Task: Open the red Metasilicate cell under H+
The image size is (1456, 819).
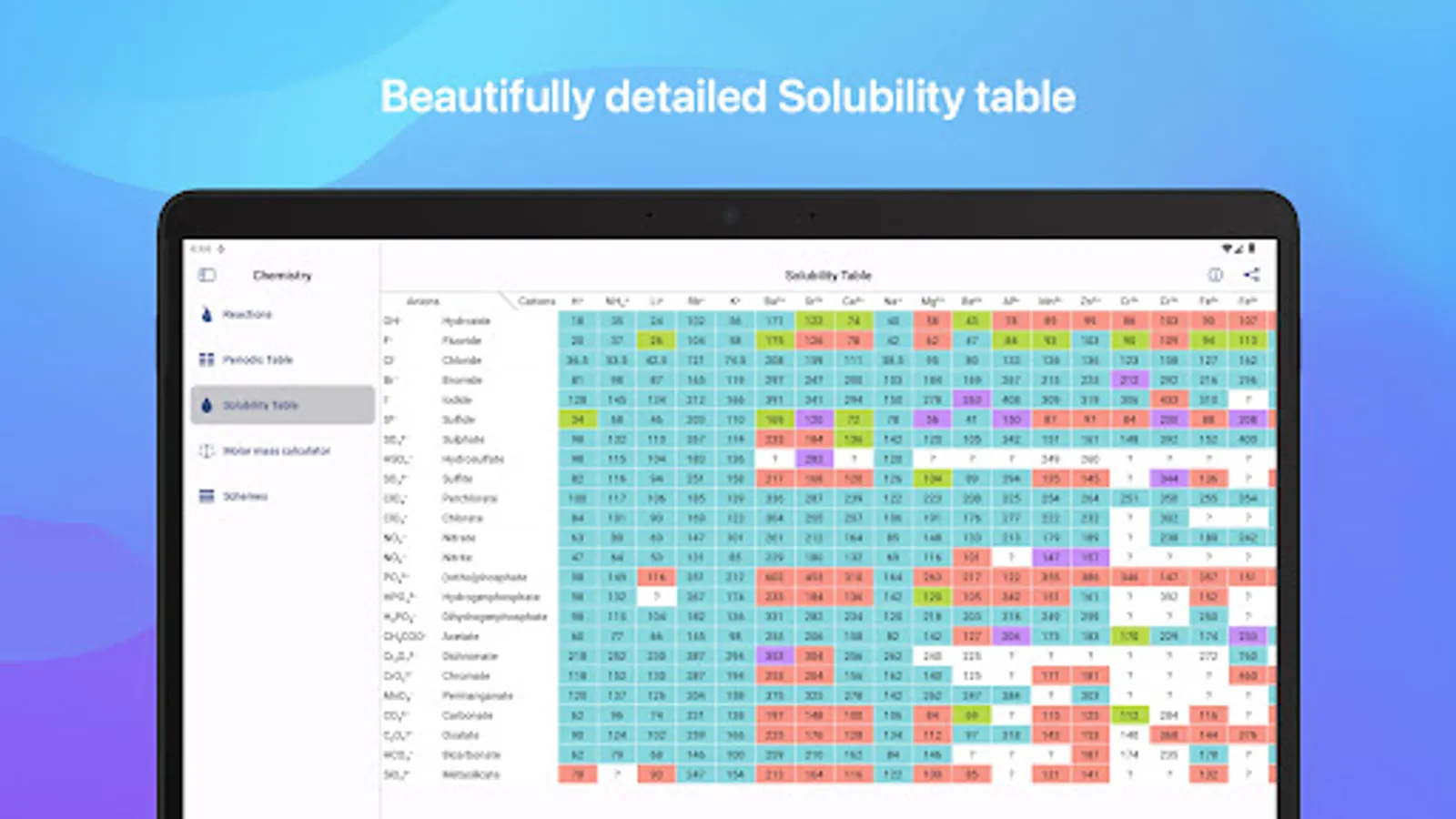Action: (577, 775)
